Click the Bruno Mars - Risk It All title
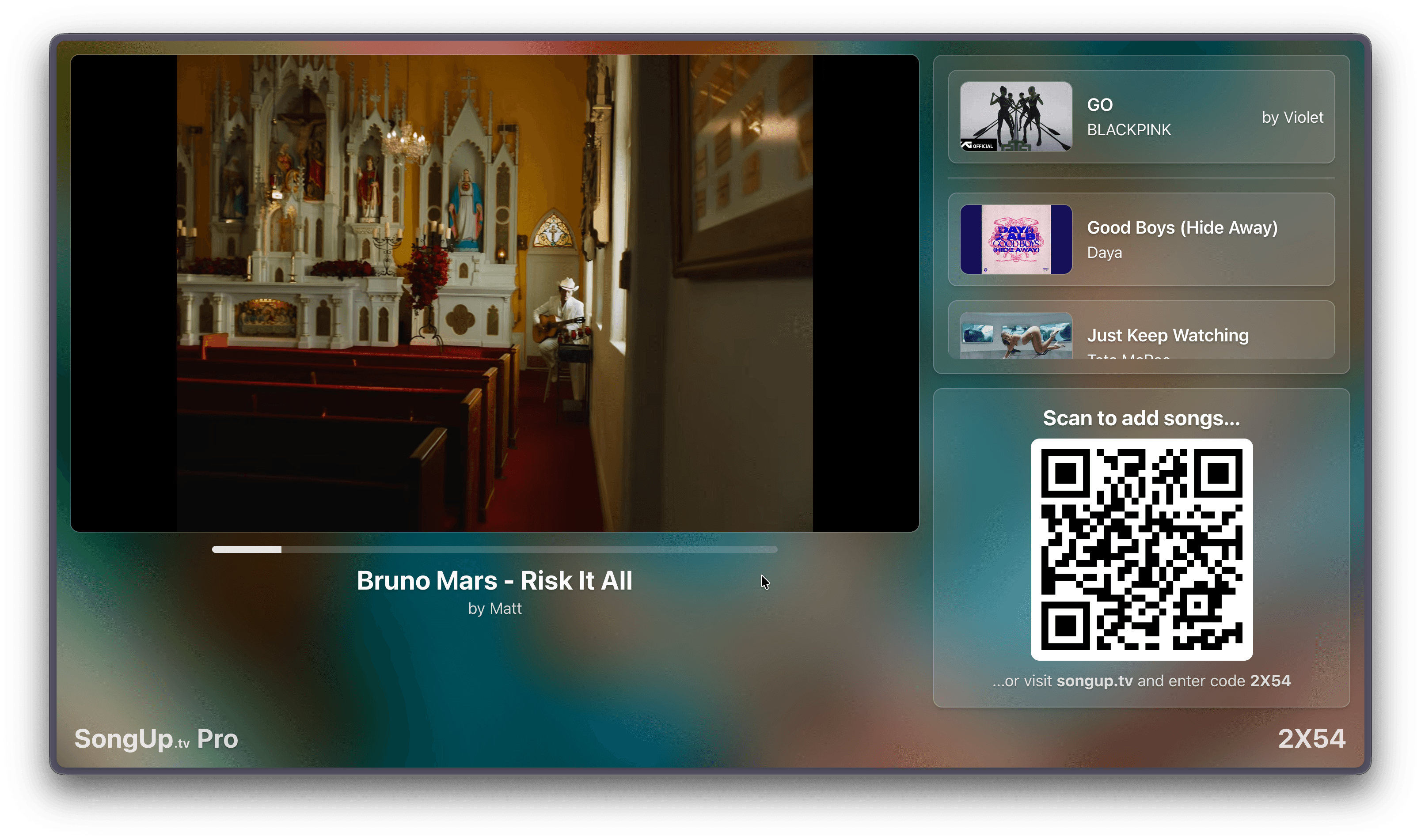 [494, 581]
